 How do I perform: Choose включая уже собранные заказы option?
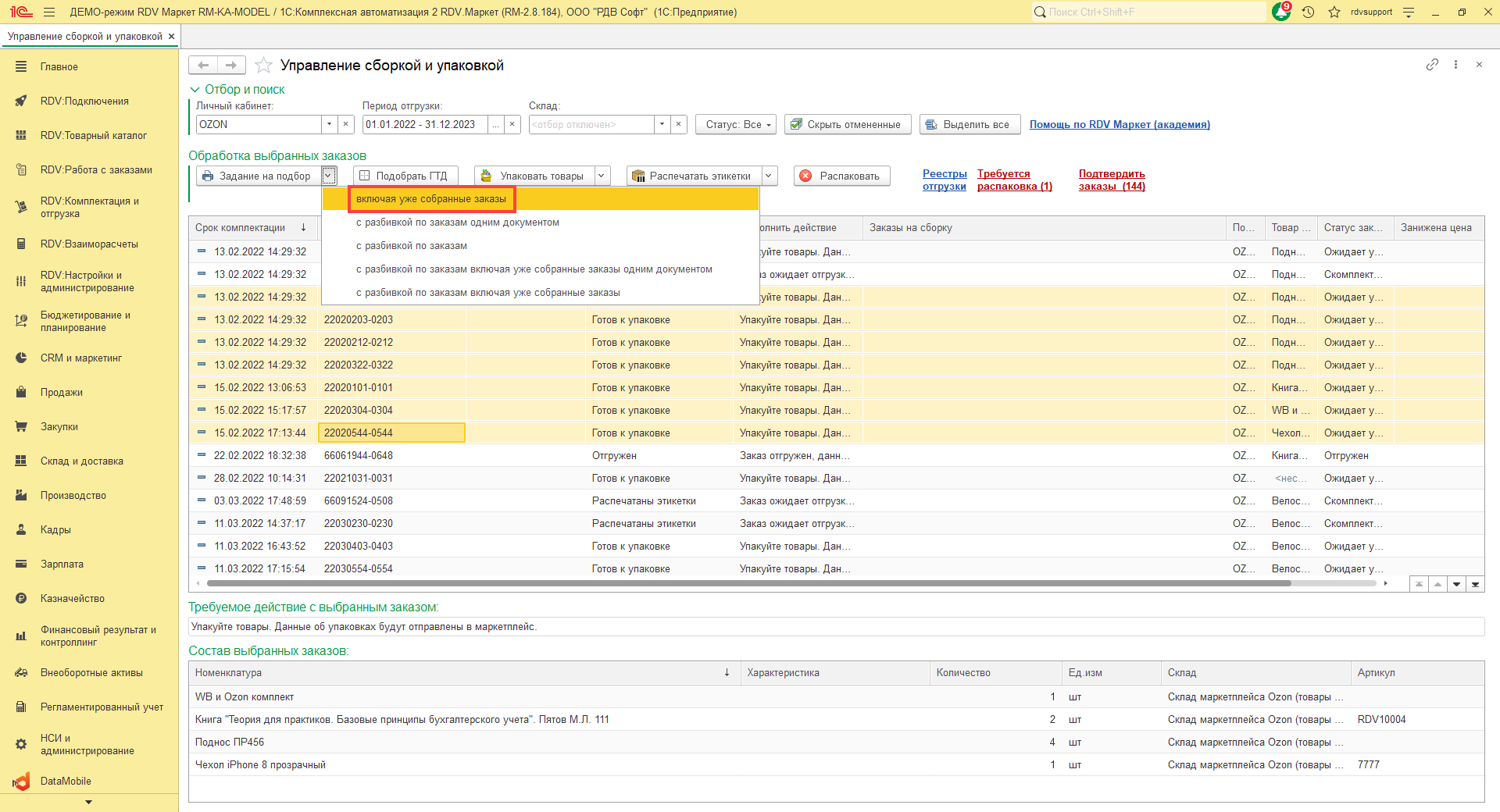pyautogui.click(x=431, y=199)
